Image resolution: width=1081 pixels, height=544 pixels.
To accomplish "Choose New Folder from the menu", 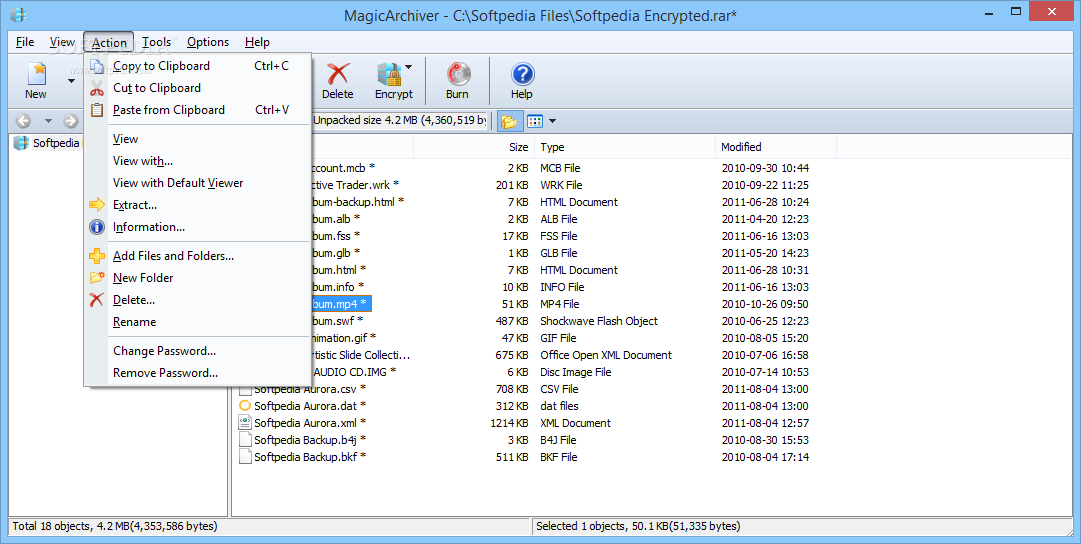I will tap(199, 279).
